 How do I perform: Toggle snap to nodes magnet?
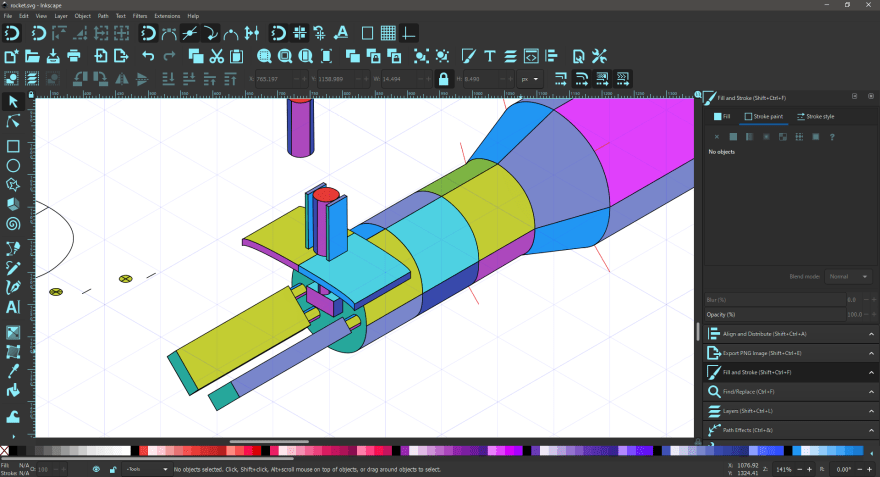coord(148,33)
